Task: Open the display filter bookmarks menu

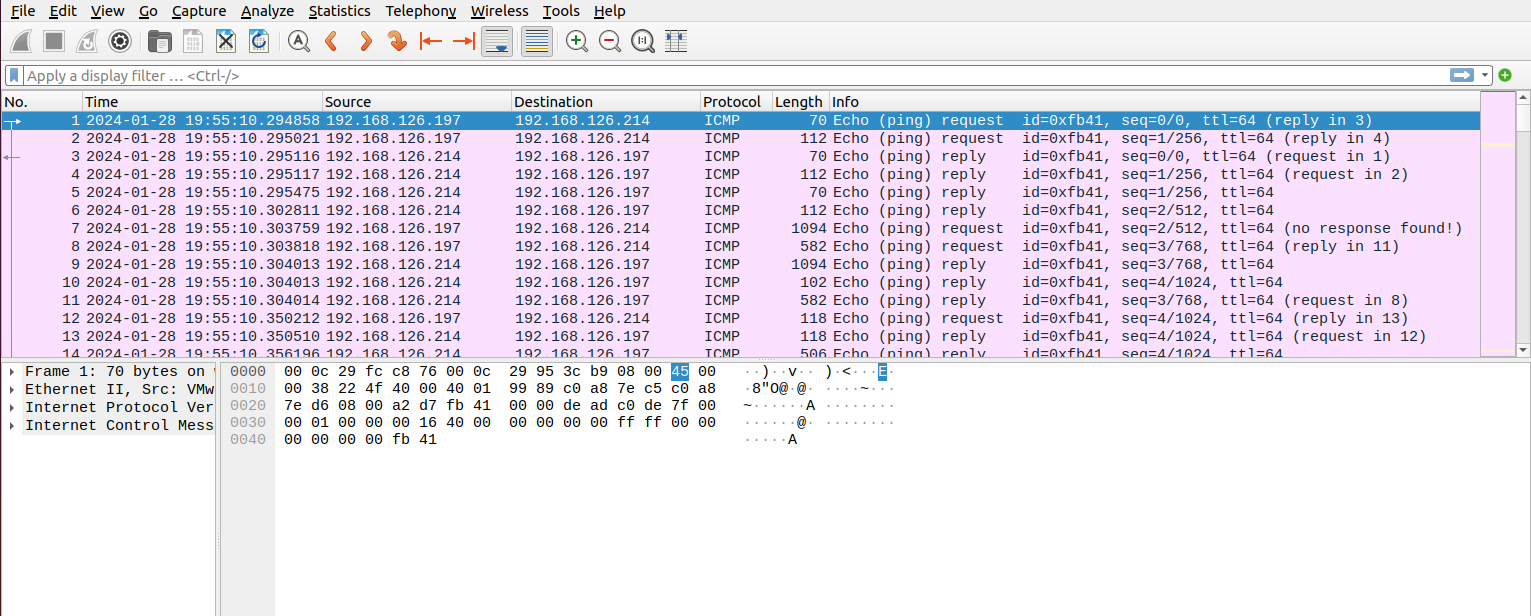Action: tap(13, 75)
